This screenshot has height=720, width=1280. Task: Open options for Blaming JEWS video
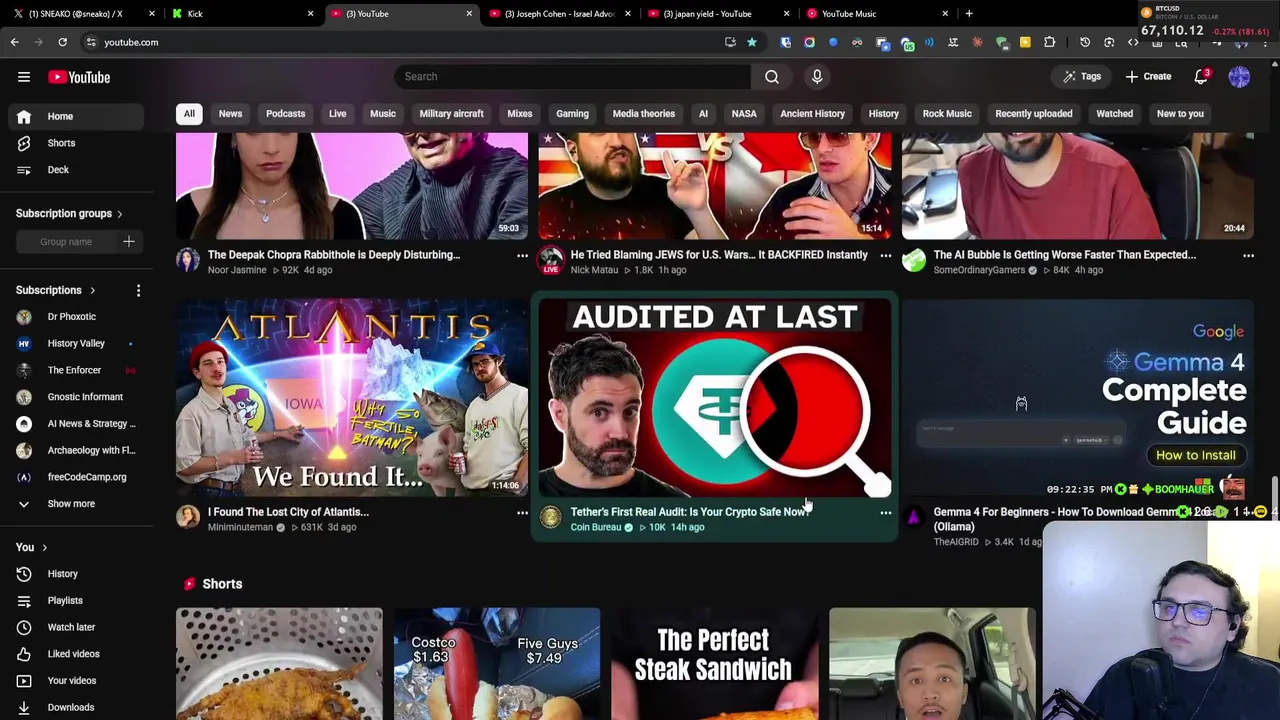coord(885,256)
